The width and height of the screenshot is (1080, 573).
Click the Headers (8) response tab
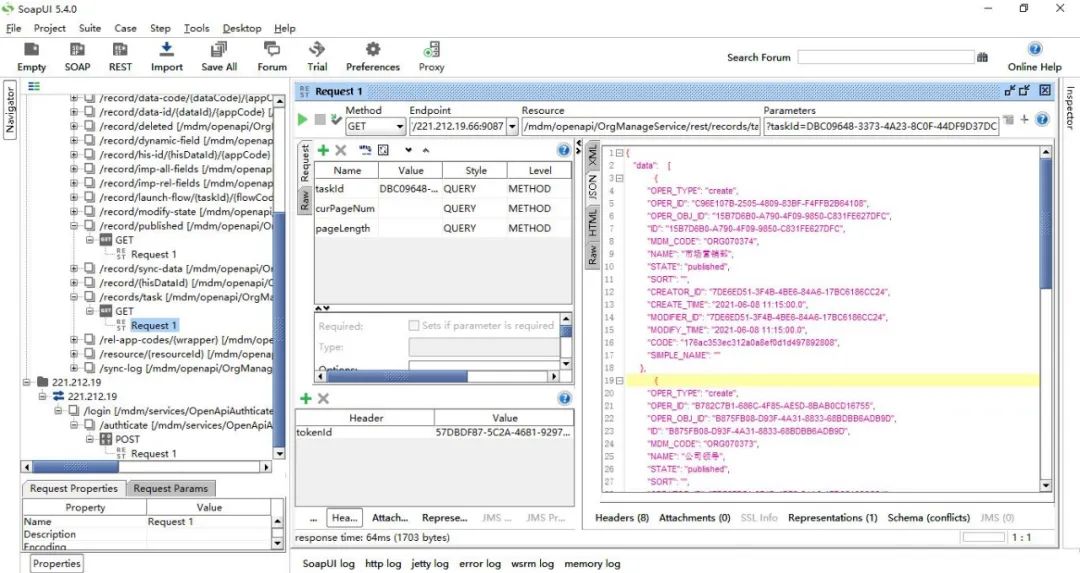click(621, 518)
